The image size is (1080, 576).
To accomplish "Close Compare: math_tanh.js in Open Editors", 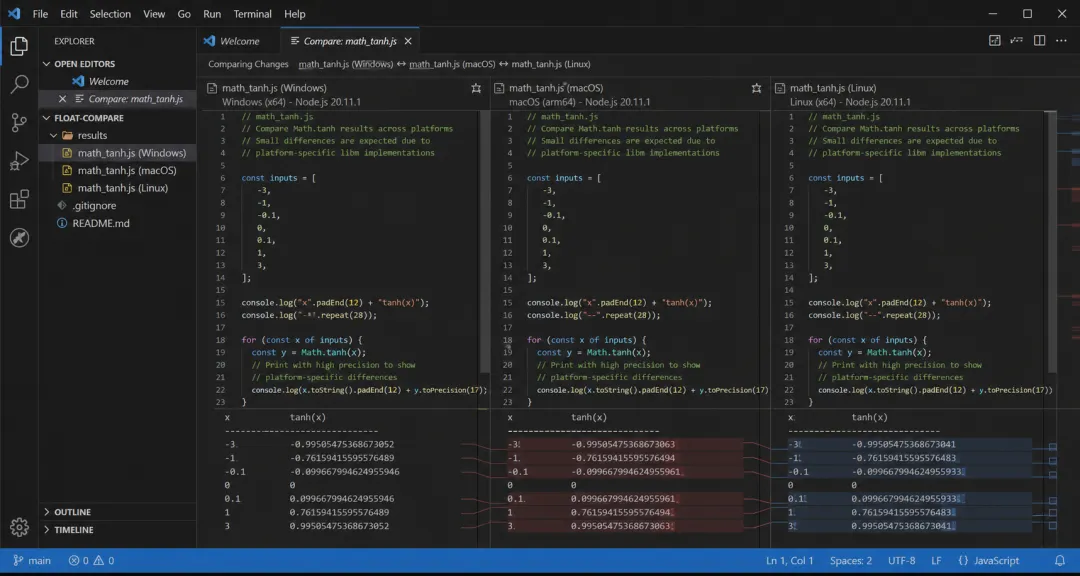I will coord(63,99).
